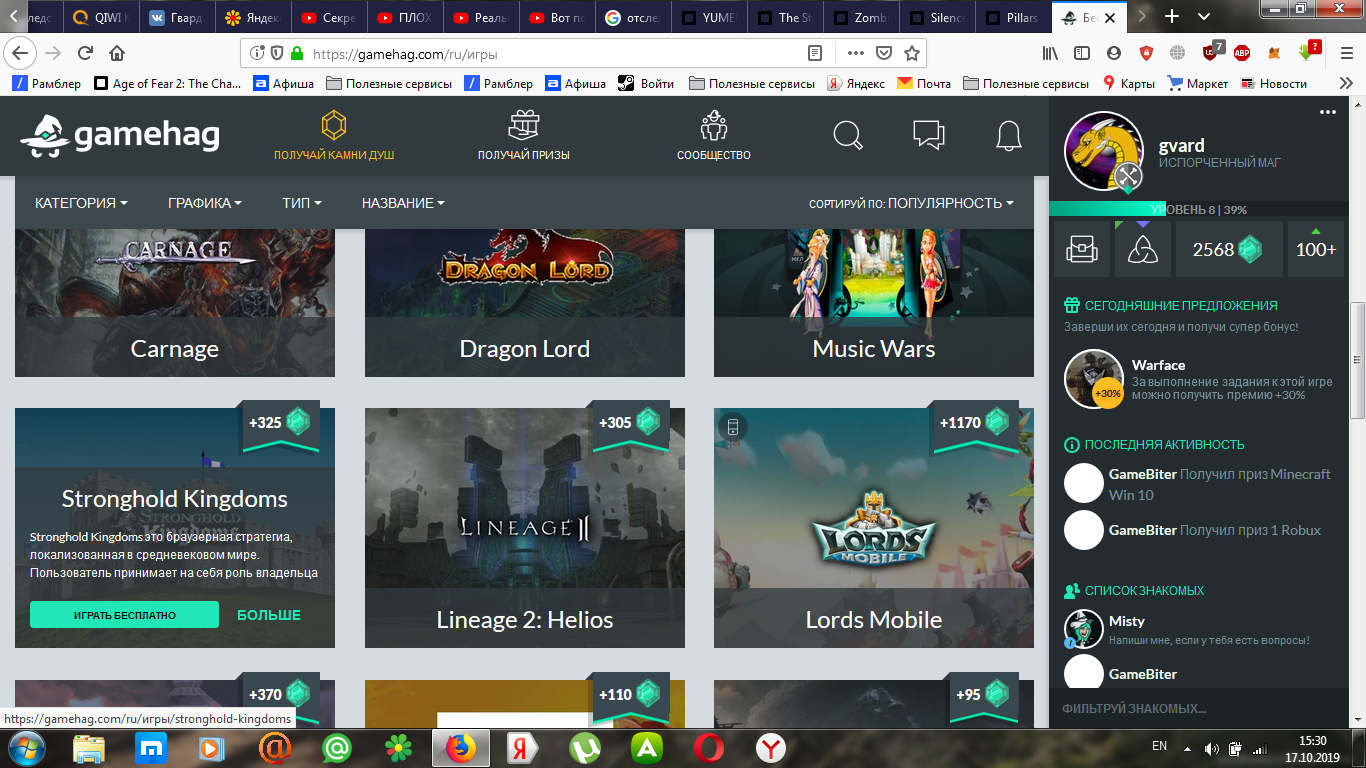Click the Gamehag search magnifier icon
Viewport: 1366px width, 768px height.
tap(848, 135)
